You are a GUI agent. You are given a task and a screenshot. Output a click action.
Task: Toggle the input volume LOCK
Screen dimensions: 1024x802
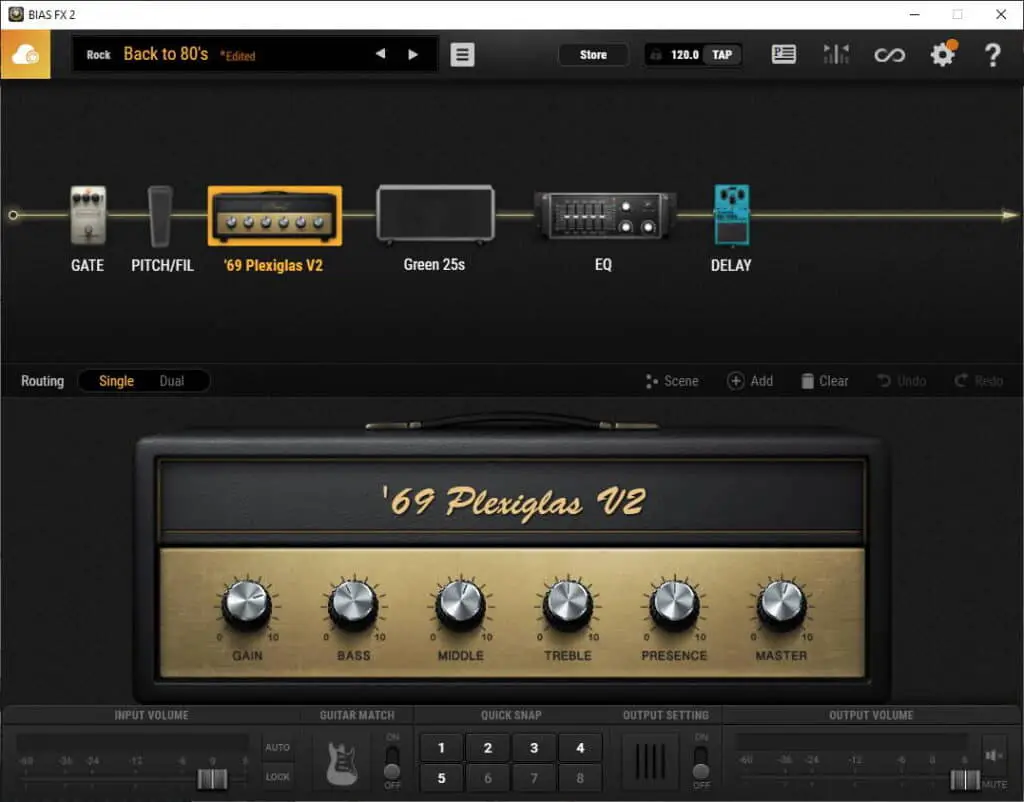coord(278,777)
